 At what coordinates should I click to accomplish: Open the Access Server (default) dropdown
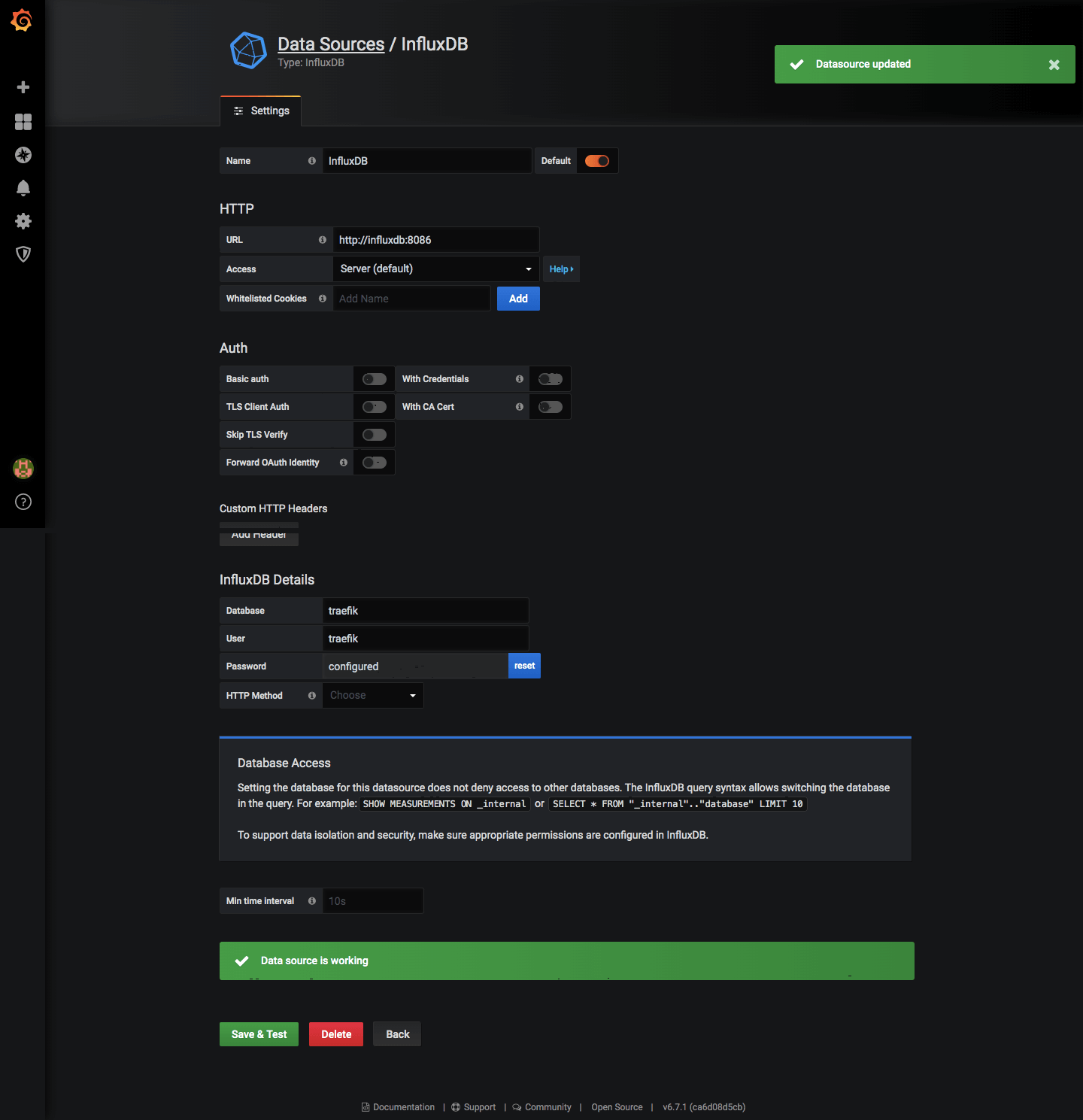[436, 269]
